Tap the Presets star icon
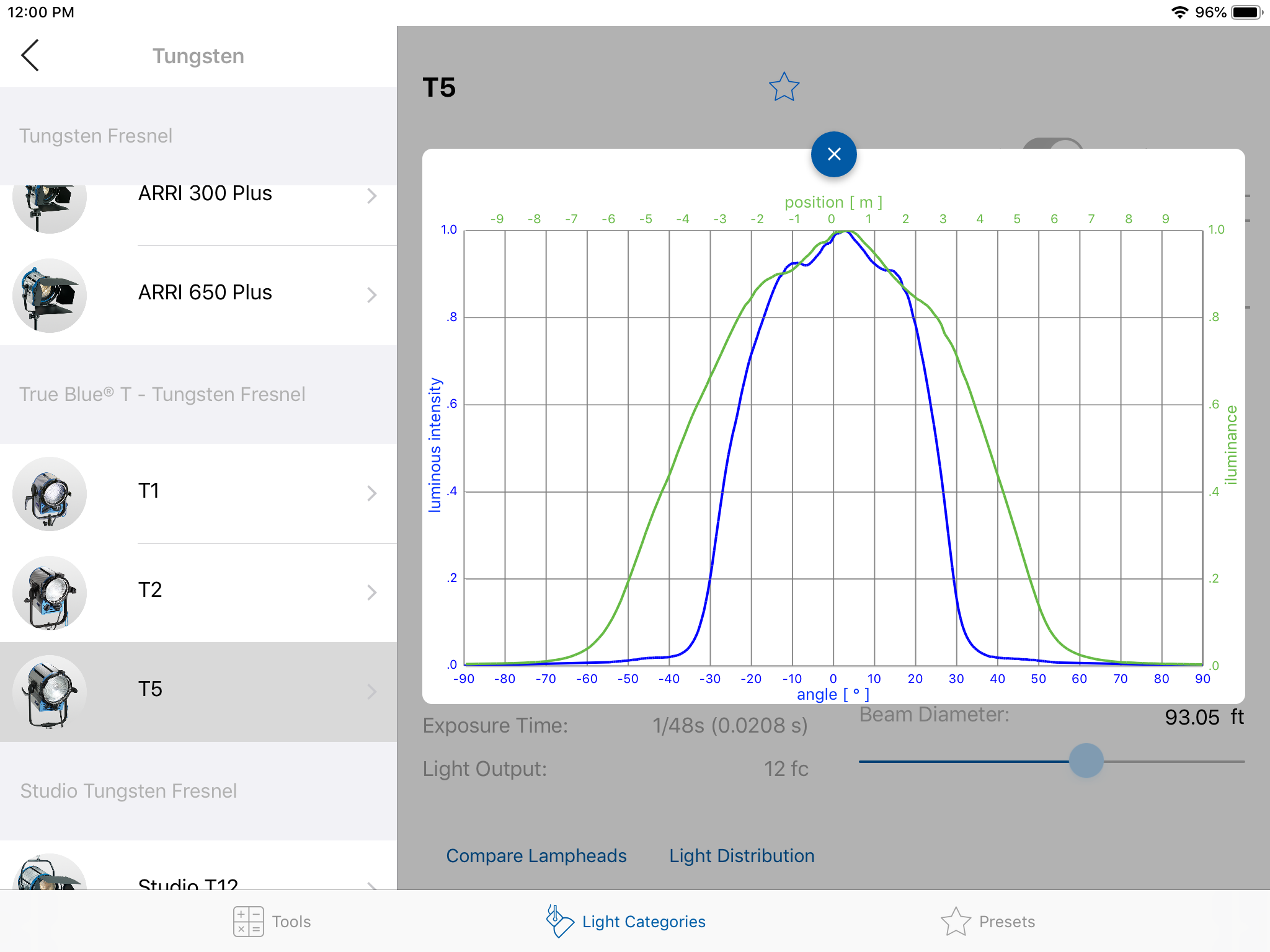The width and height of the screenshot is (1270, 952). tap(955, 921)
